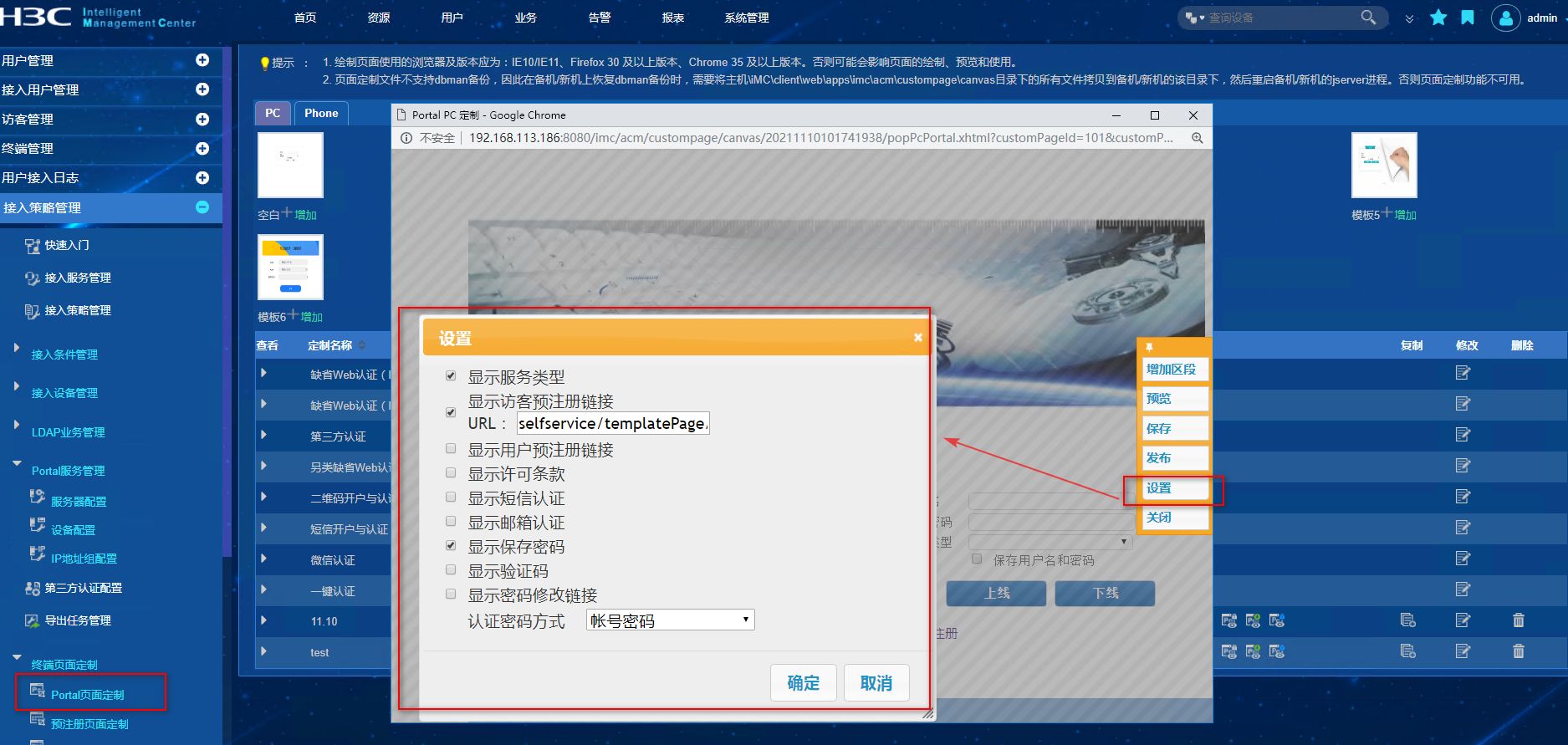This screenshot has height=745, width=1568.
Task: Switch to the Phone tab
Action: (x=321, y=114)
